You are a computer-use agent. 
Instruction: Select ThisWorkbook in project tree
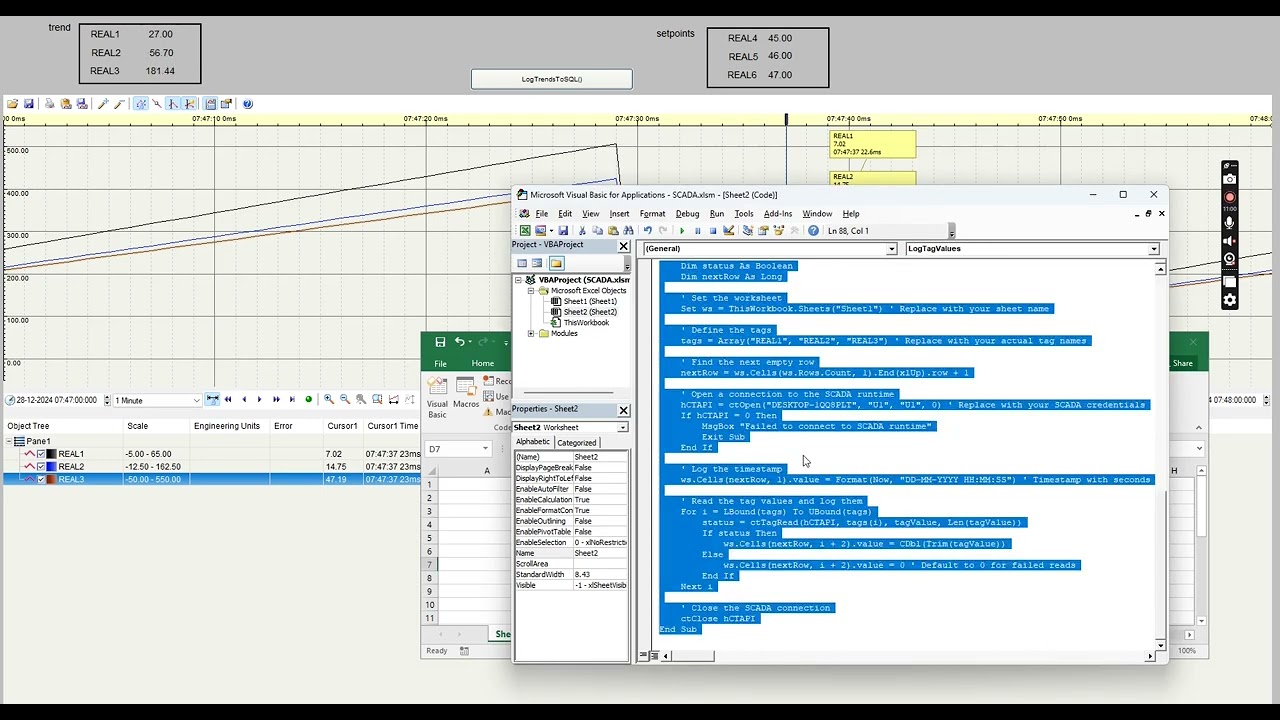(x=586, y=323)
